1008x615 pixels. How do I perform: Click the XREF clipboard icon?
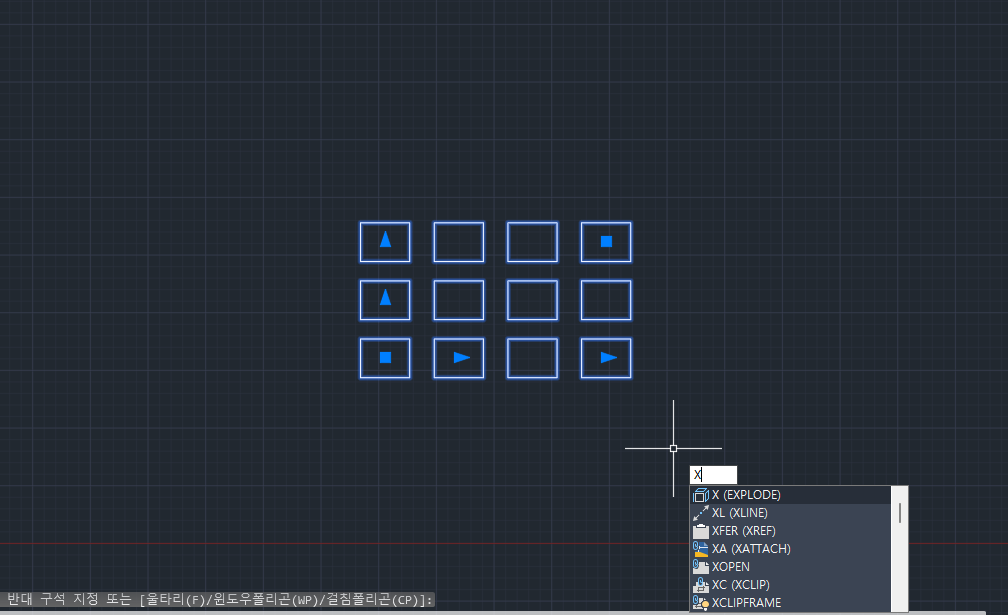point(701,531)
